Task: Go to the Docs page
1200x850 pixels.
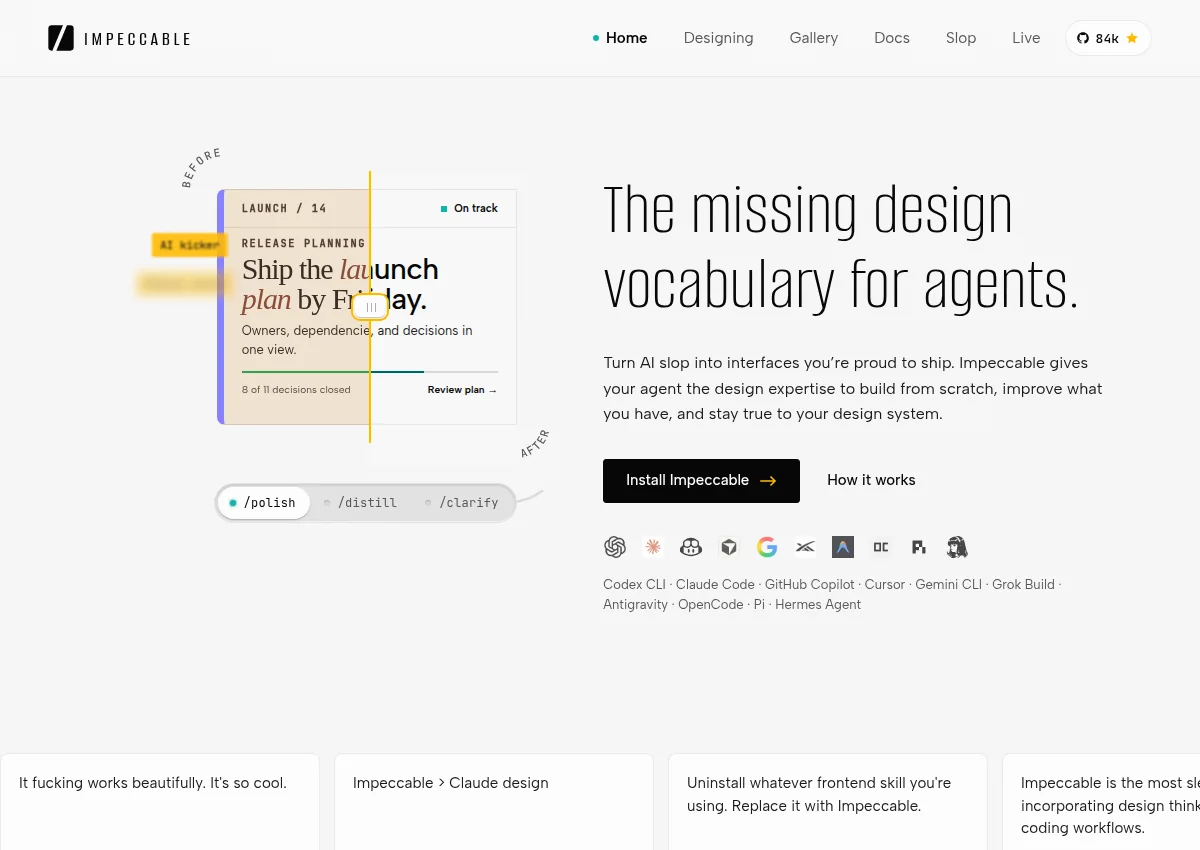Action: pos(892,38)
